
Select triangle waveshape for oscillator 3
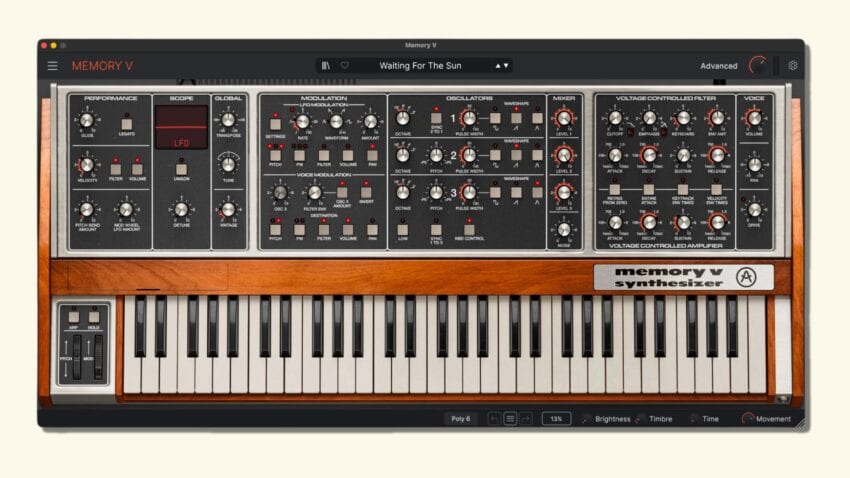pos(537,192)
